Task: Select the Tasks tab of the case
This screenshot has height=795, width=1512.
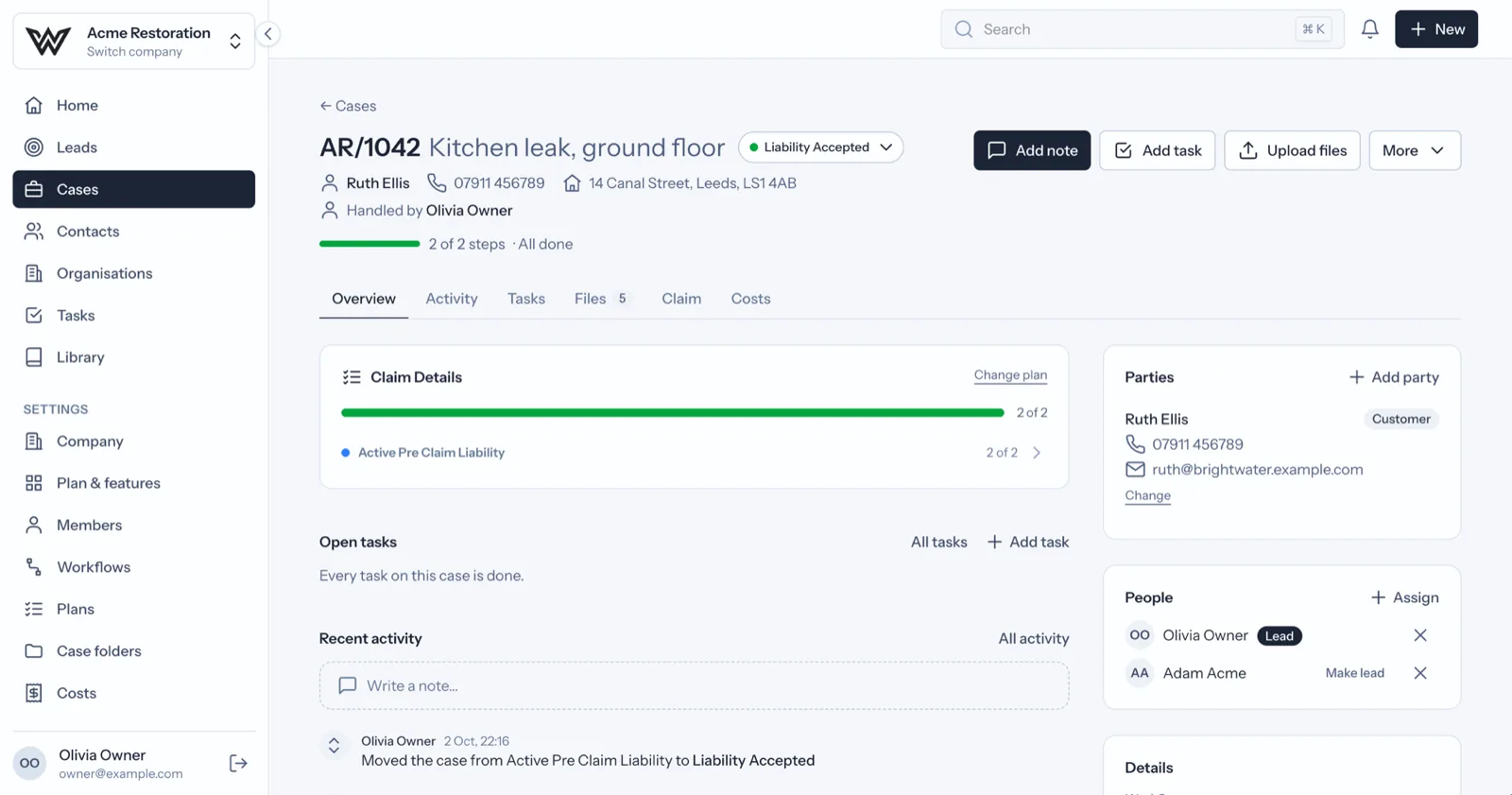Action: tap(526, 299)
